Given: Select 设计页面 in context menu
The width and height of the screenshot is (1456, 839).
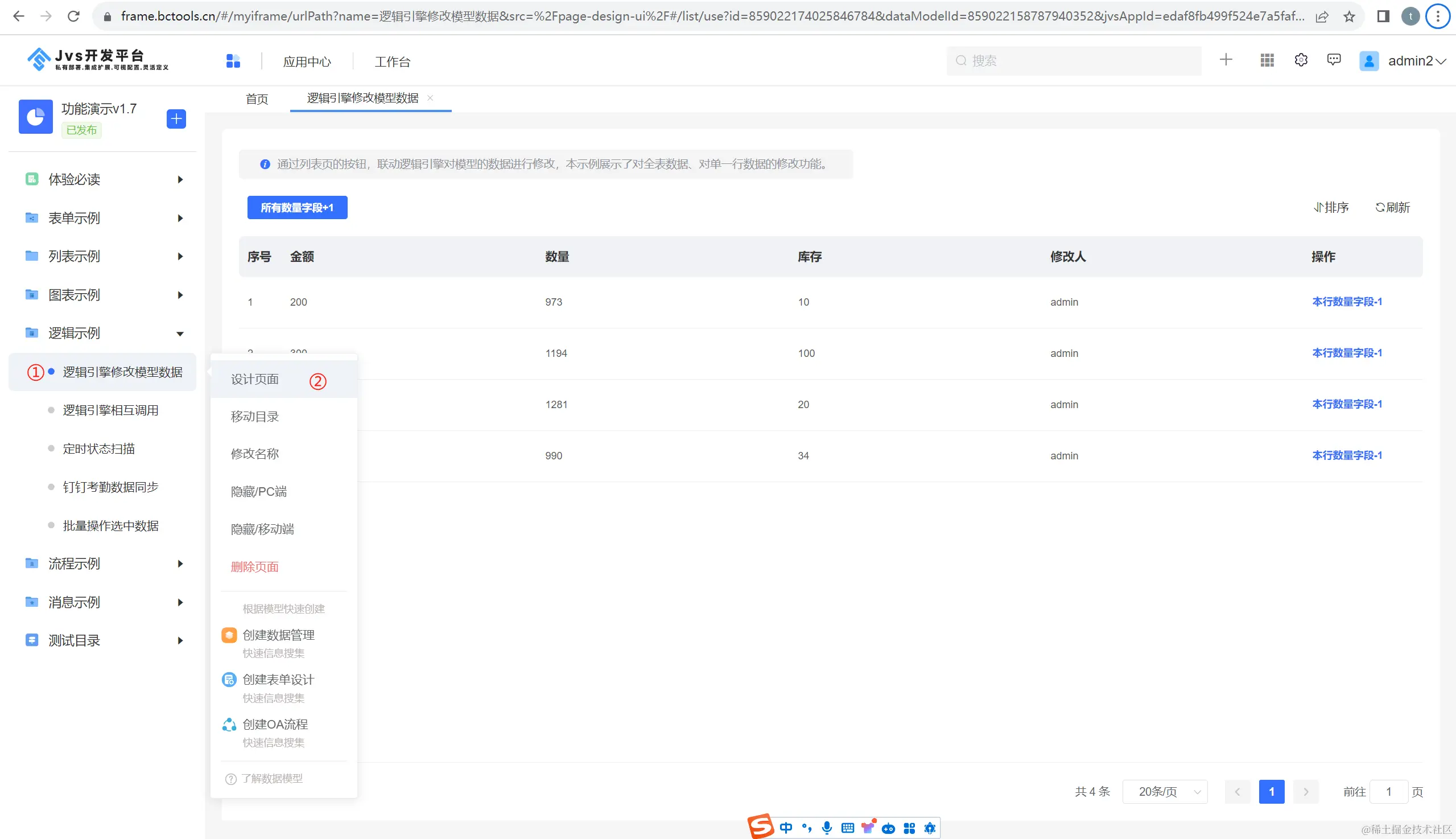Looking at the screenshot, I should tap(255, 380).
